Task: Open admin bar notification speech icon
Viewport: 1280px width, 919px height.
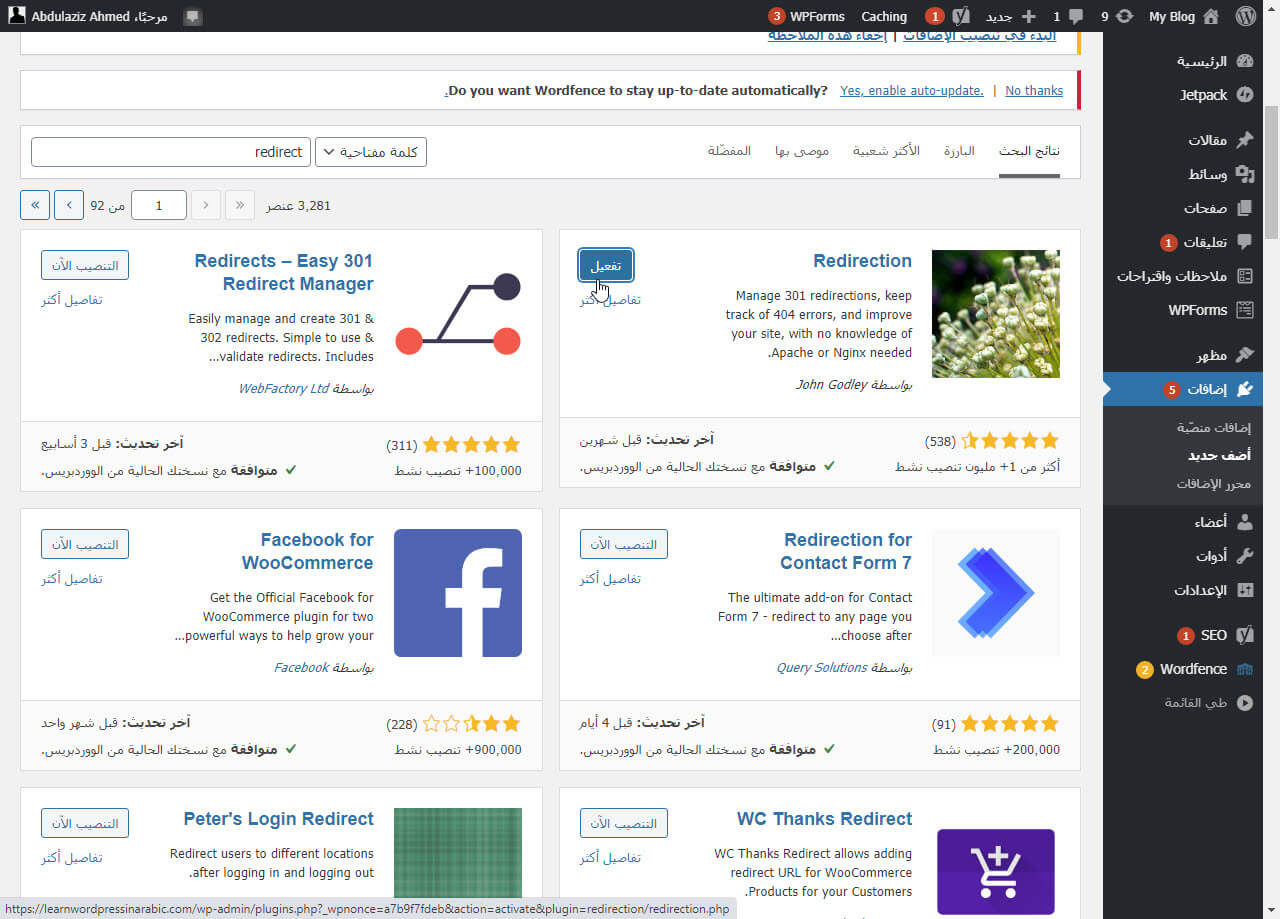Action: click(x=193, y=16)
